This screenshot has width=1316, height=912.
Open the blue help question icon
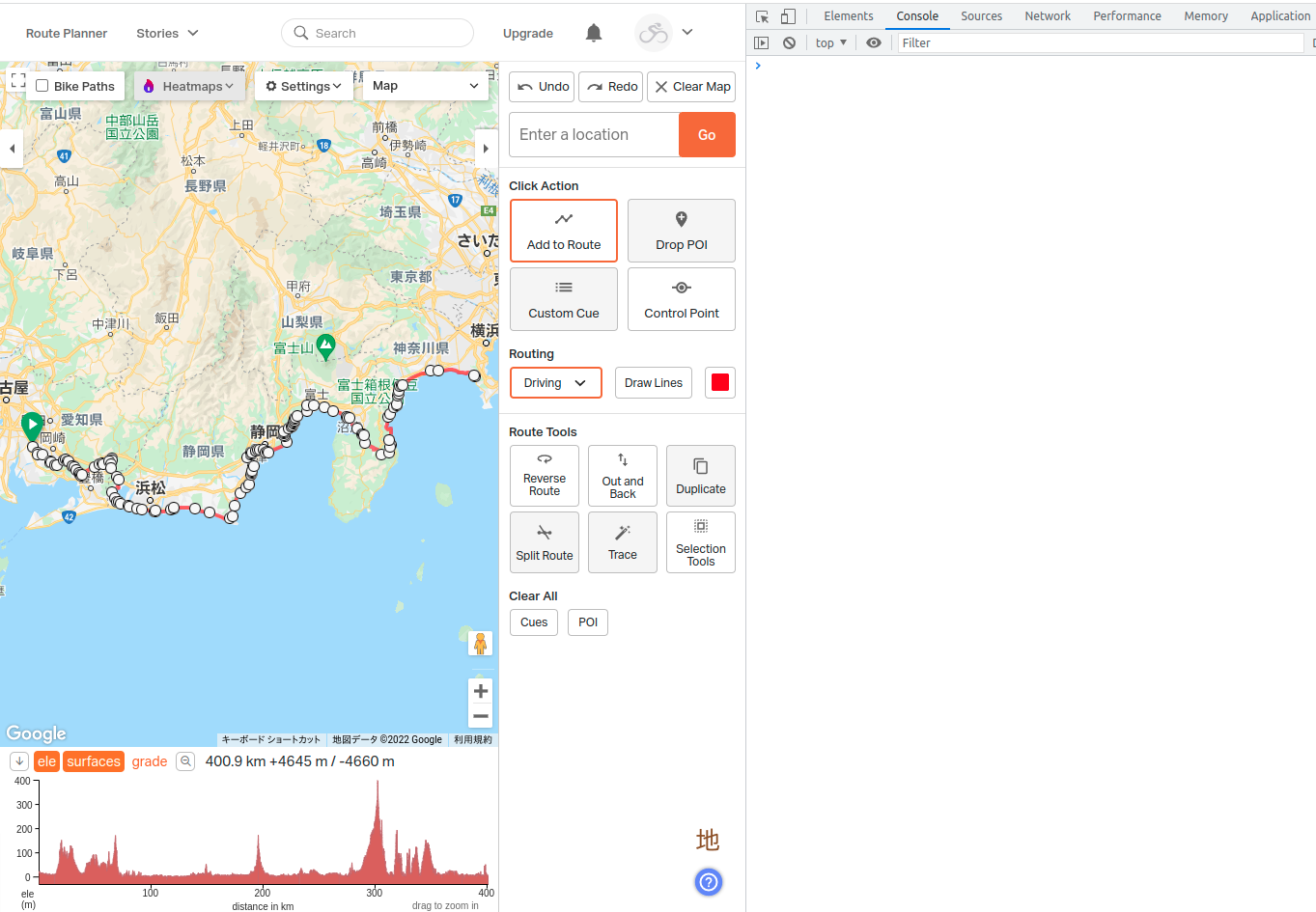709,882
